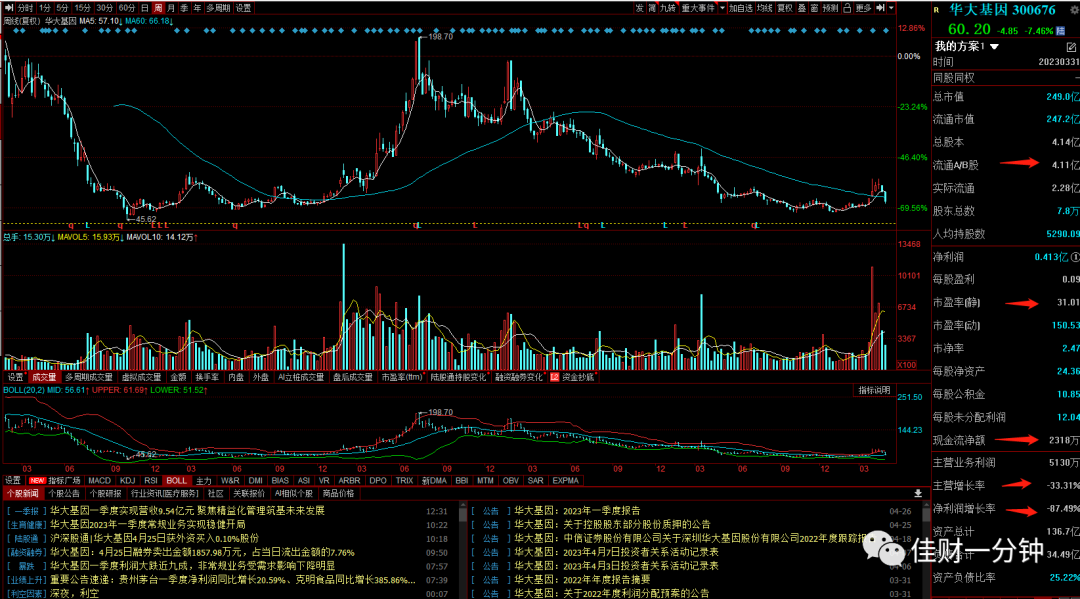The height and width of the screenshot is (599, 1080).
Task: Open the dropdown arrow at the toolbar's right end
Action: [x=891, y=8]
